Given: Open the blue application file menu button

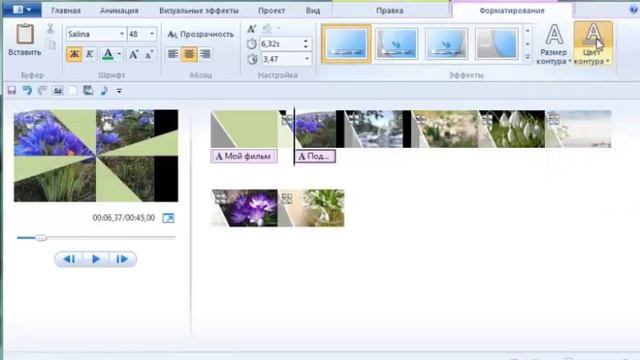Looking at the screenshot, I should pos(22,9).
